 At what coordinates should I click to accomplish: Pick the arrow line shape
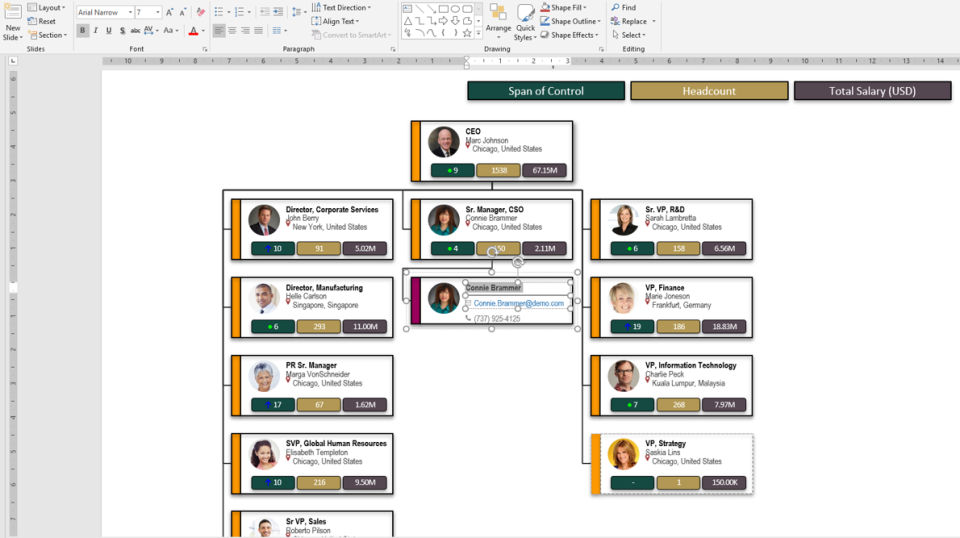(431, 9)
